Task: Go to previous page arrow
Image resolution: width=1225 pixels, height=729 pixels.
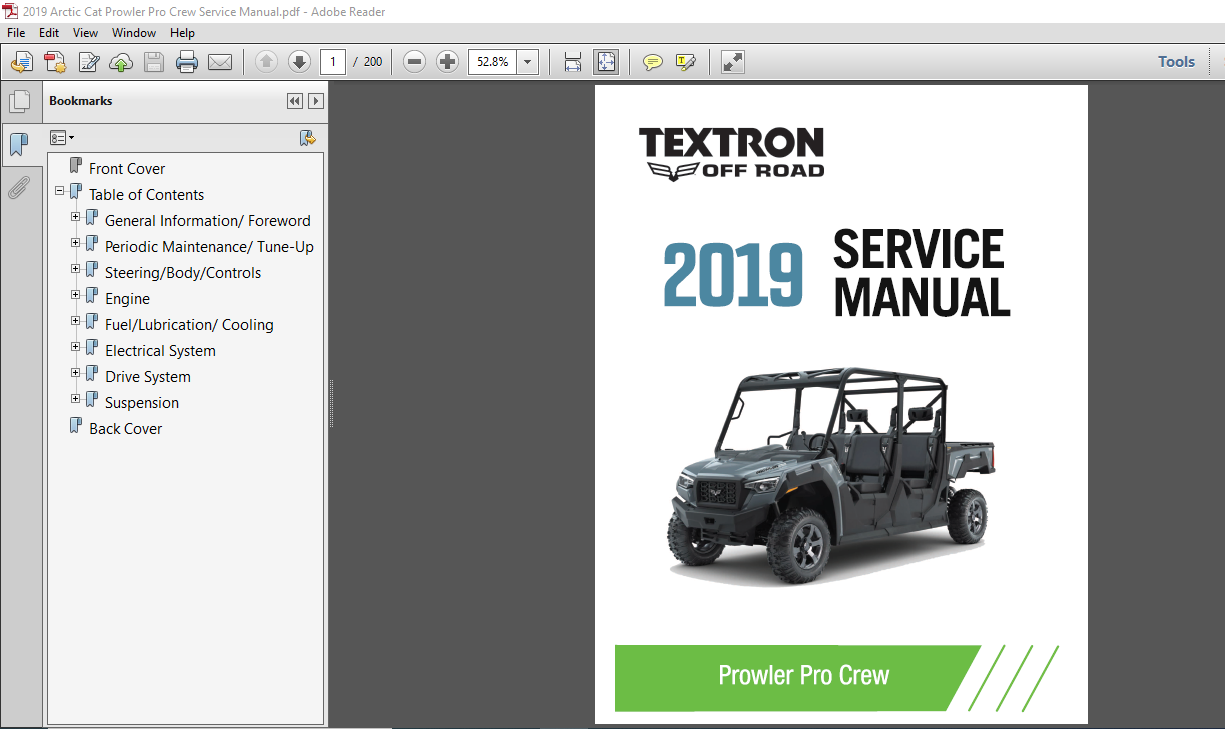Action: coord(266,62)
